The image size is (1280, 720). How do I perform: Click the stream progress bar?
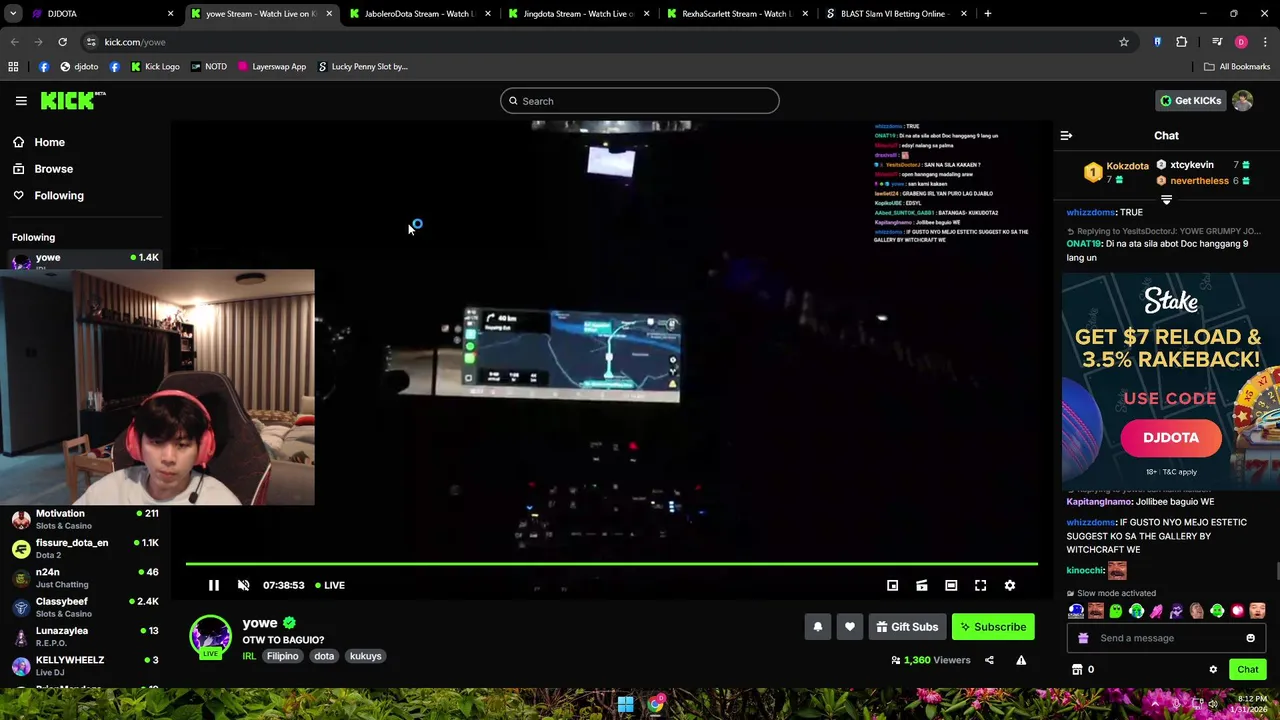coord(611,565)
